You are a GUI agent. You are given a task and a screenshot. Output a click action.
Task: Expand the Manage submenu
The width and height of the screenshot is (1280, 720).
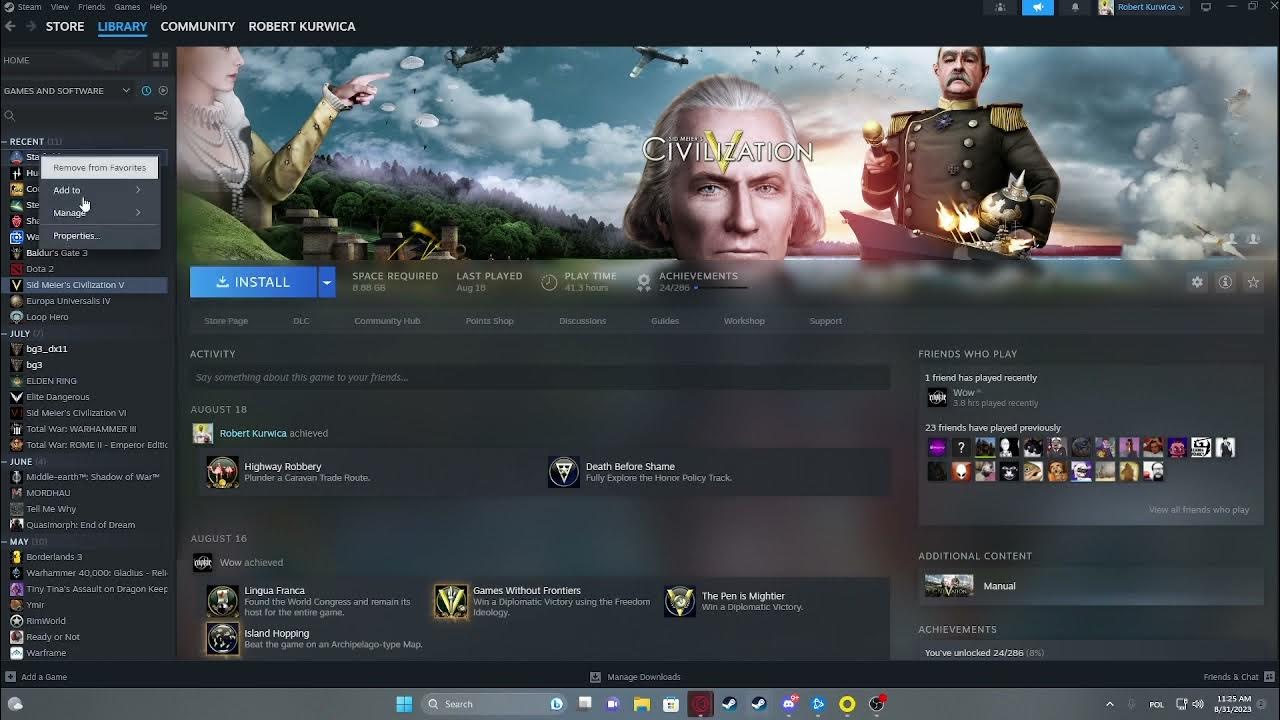click(98, 212)
